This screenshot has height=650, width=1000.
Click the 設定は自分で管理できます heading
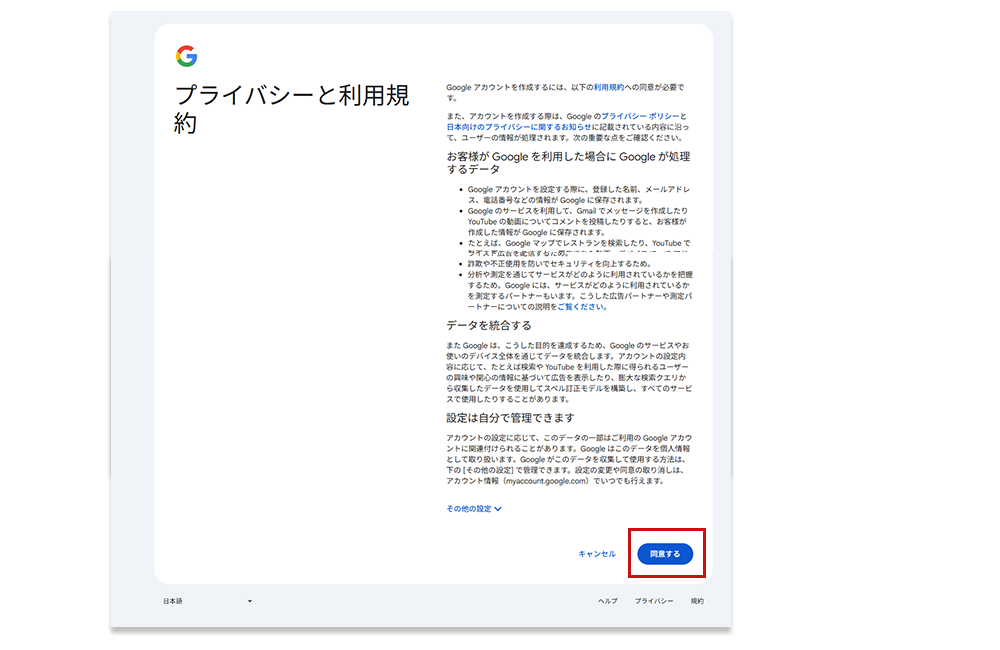pyautogui.click(x=510, y=418)
